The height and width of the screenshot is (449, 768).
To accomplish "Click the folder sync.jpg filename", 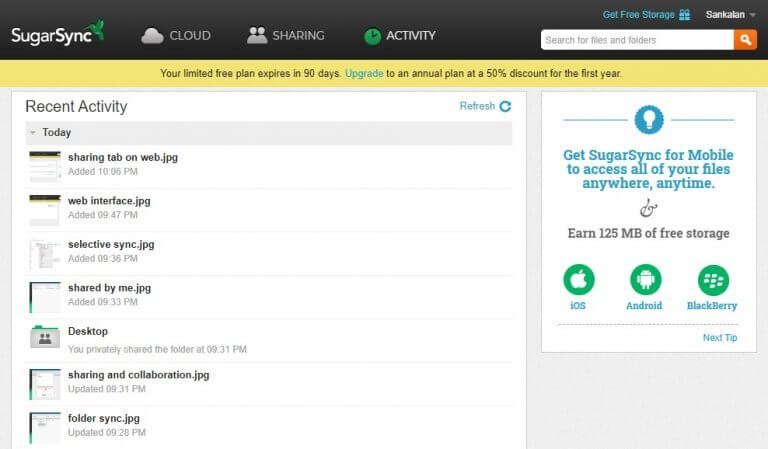I will pyautogui.click(x=104, y=419).
